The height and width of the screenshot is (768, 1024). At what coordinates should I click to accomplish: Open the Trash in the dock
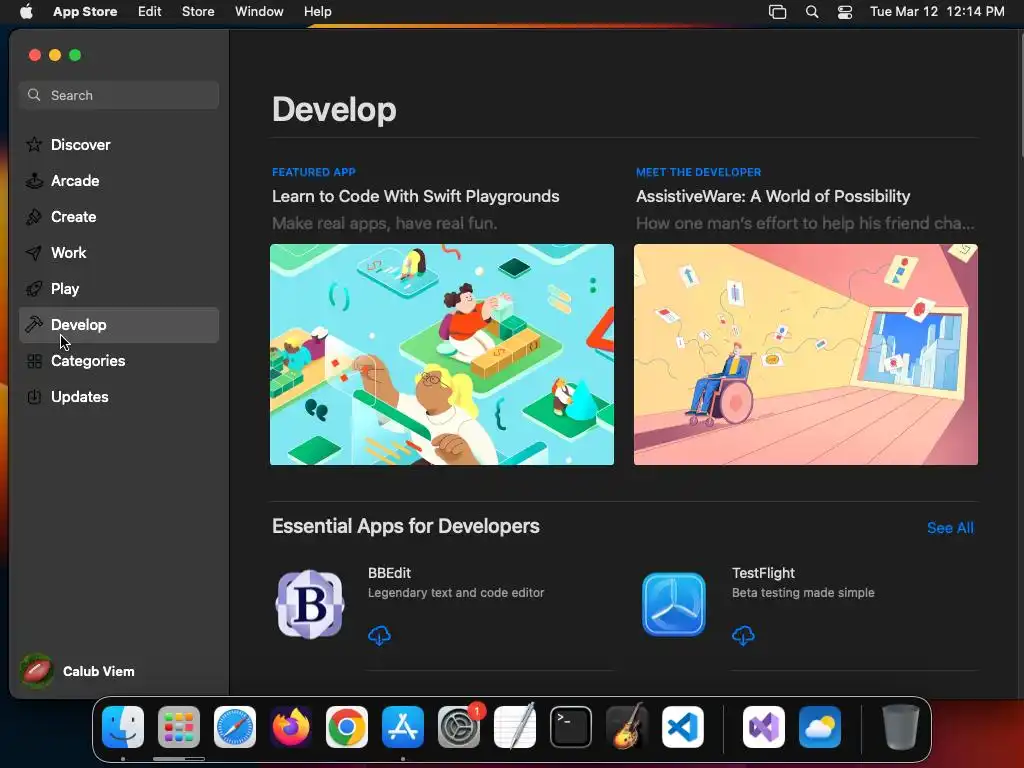pos(901,727)
